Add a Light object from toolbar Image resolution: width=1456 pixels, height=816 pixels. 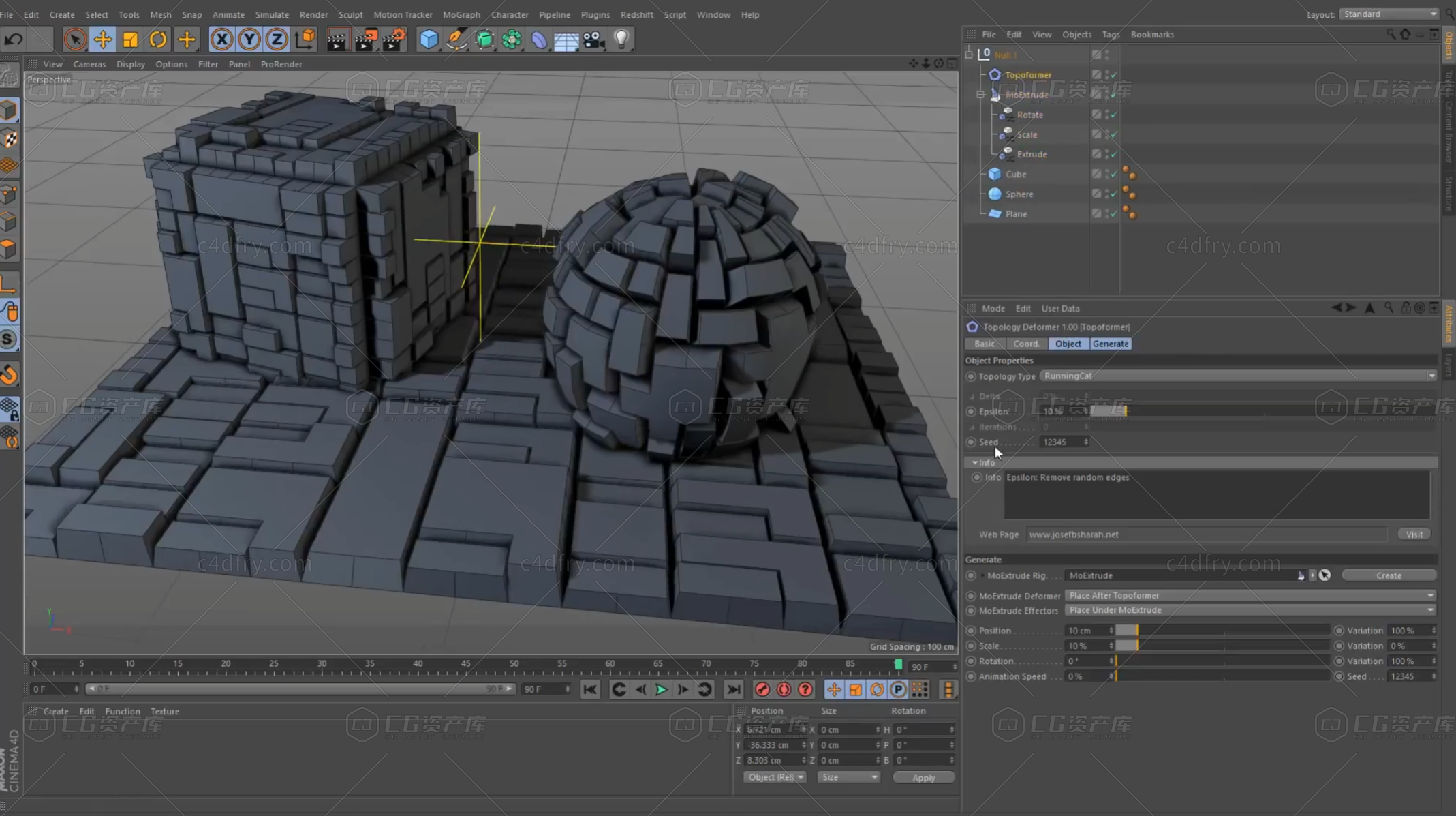[621, 40]
